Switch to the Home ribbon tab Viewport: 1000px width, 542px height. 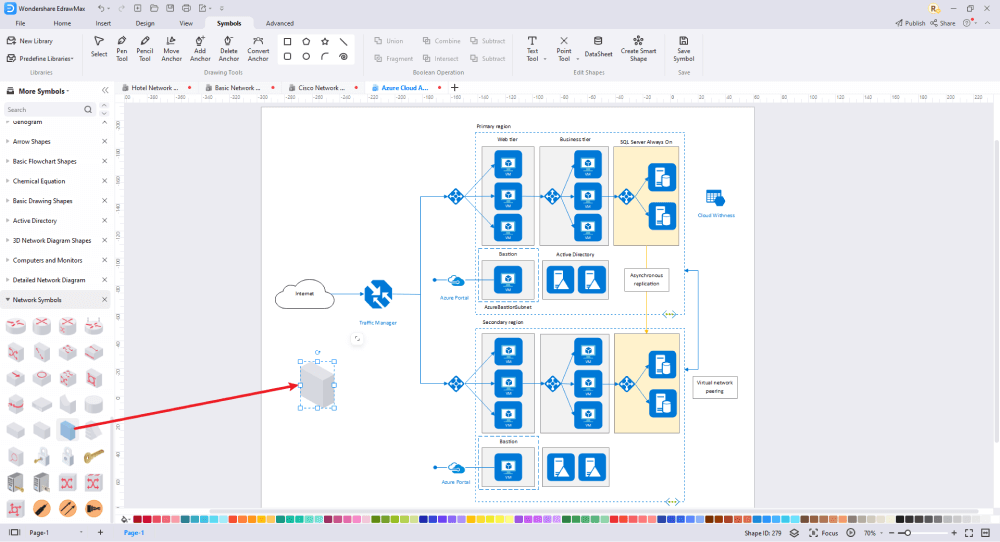coord(62,23)
